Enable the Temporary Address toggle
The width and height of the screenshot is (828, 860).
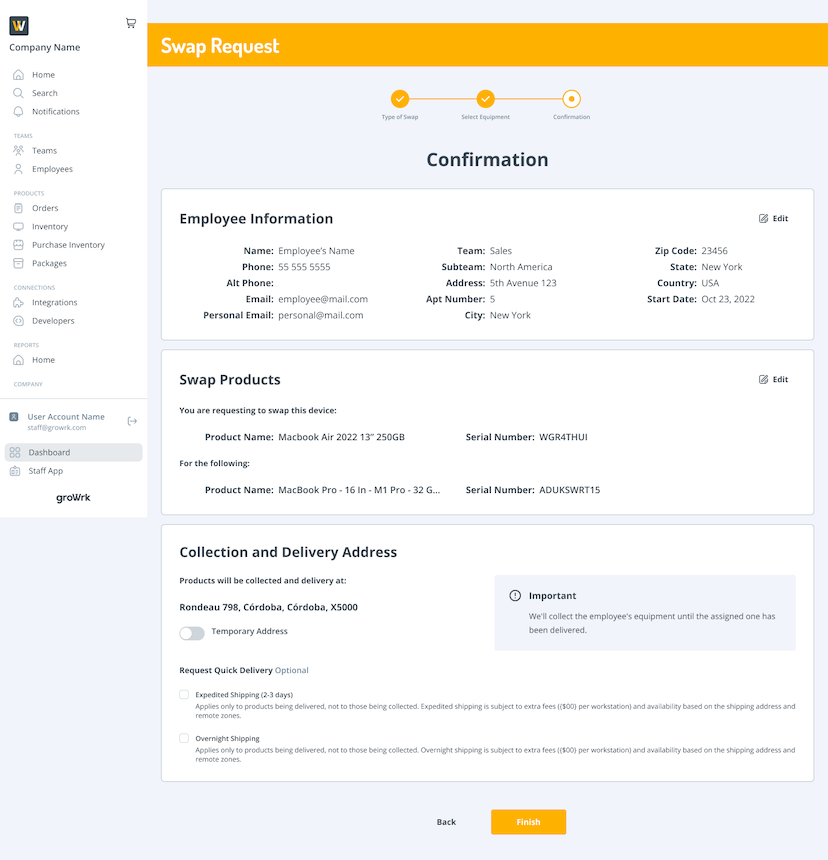click(192, 633)
